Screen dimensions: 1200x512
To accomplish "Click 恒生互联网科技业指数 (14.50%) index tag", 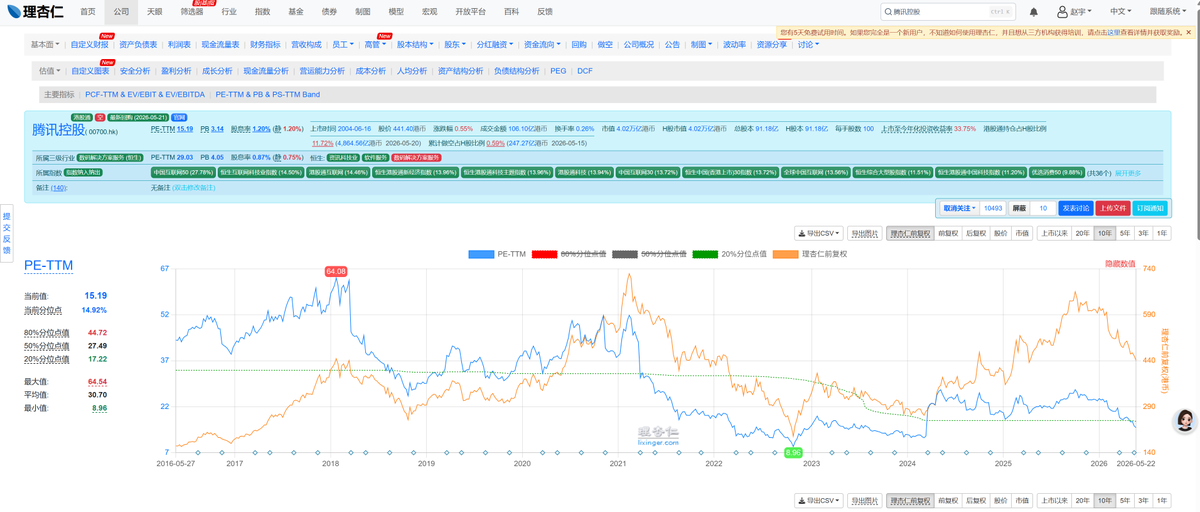I will point(261,173).
